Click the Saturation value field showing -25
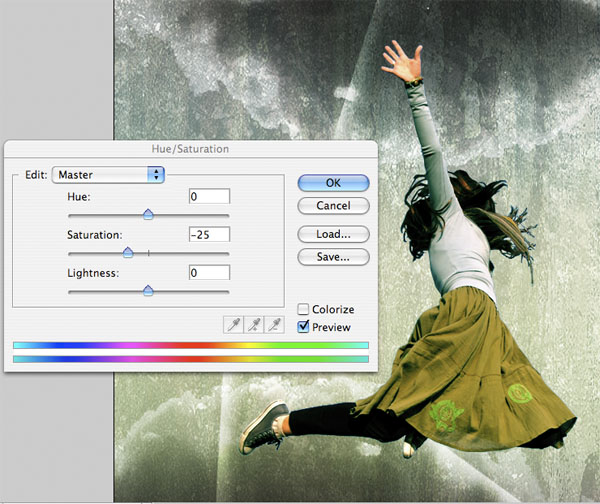The image size is (600, 504). [x=209, y=234]
